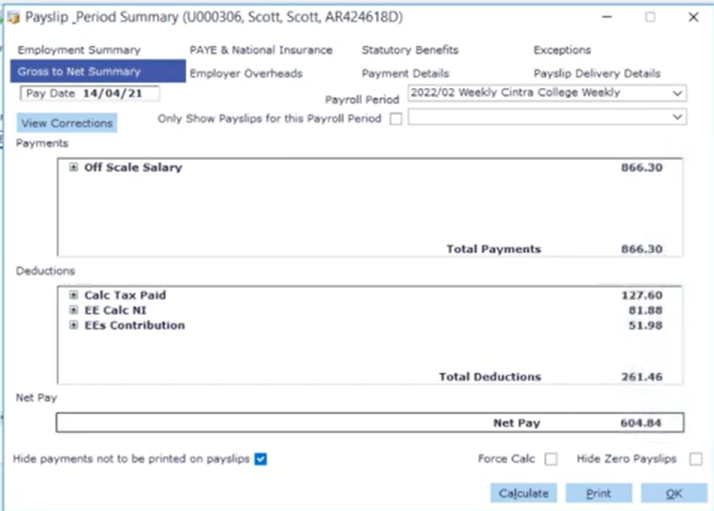Click the EE Calc NI label

(x=116, y=310)
